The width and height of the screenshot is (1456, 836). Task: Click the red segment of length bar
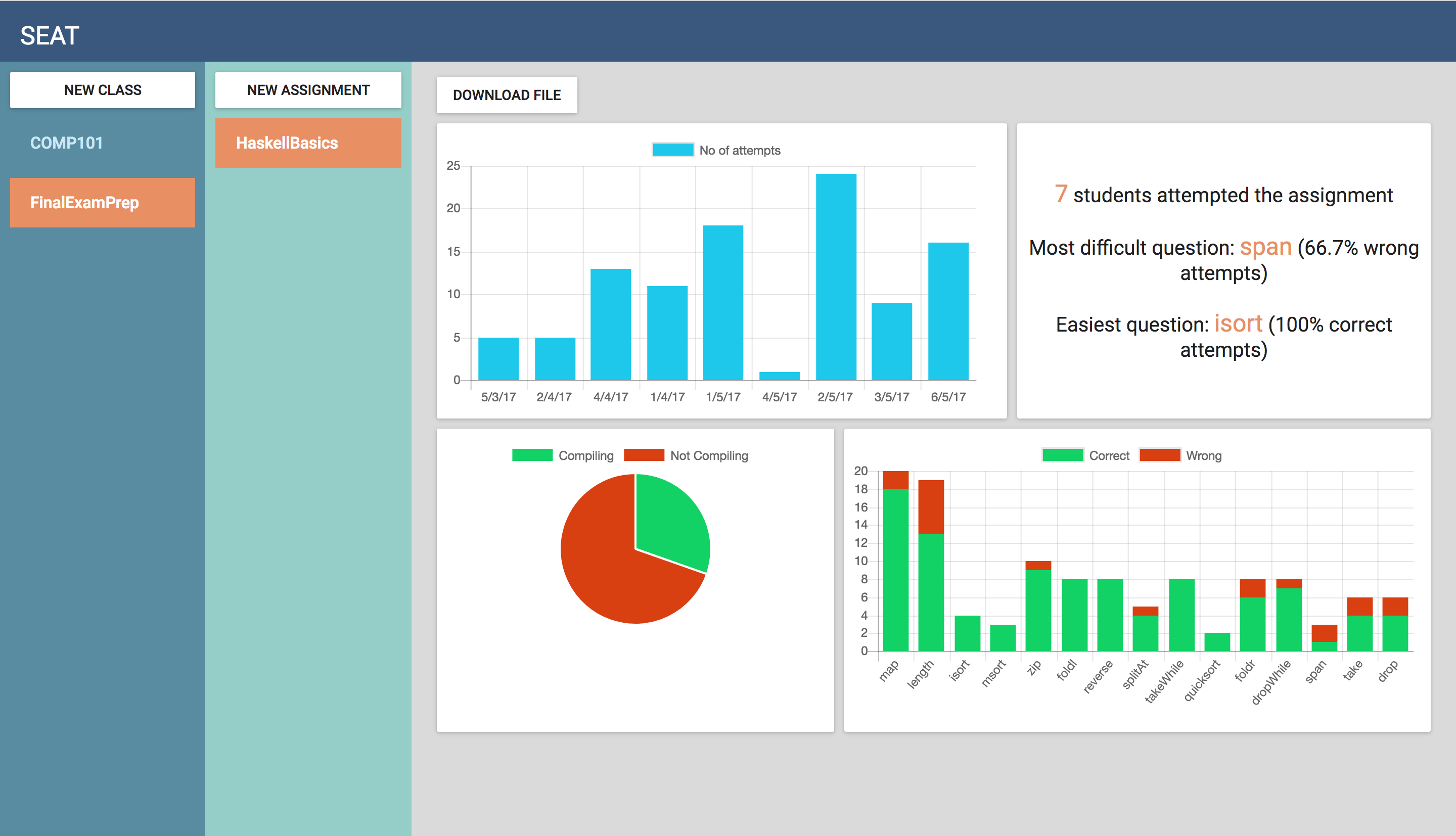click(931, 506)
